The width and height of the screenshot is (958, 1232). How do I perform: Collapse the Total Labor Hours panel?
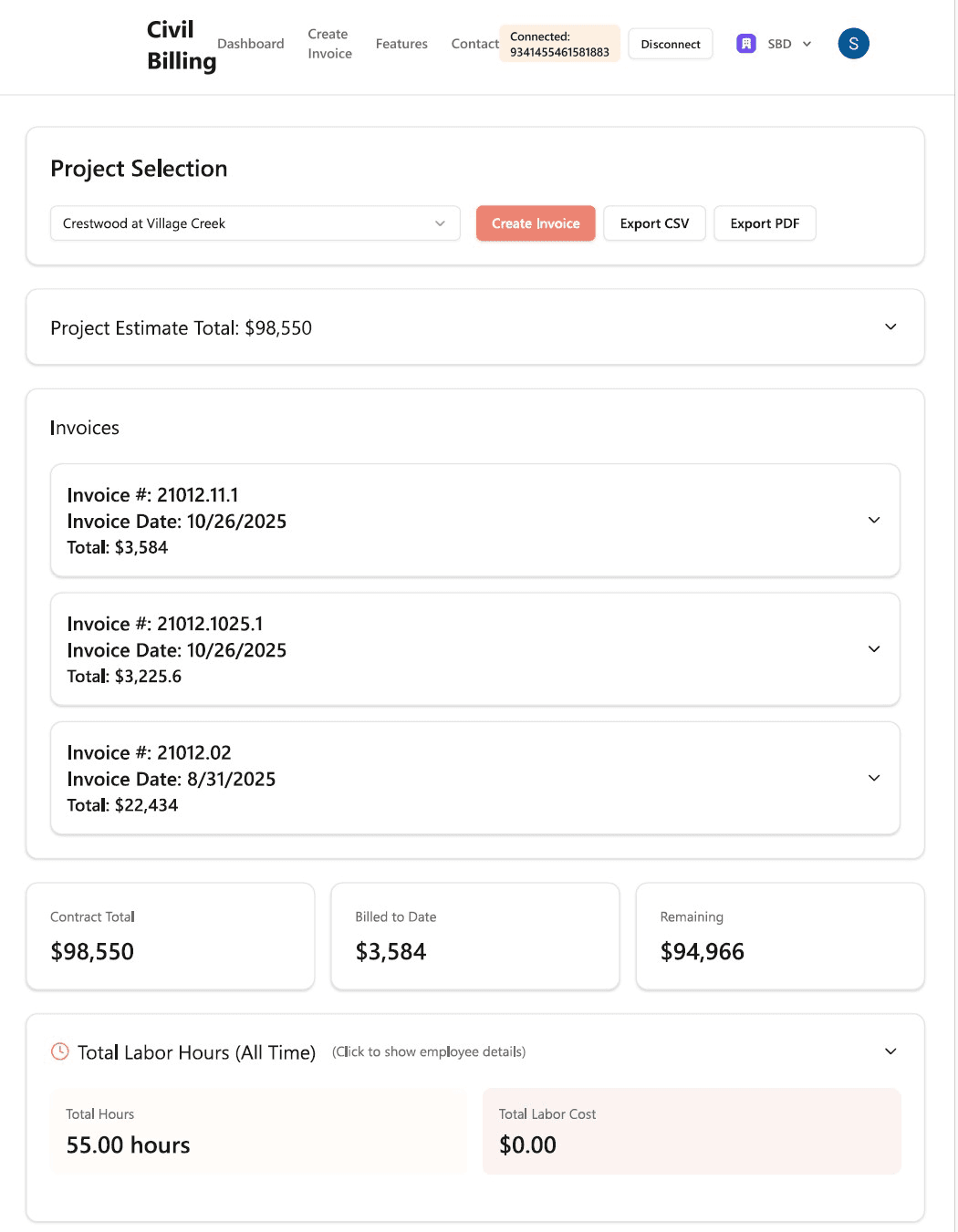pyautogui.click(x=891, y=1051)
